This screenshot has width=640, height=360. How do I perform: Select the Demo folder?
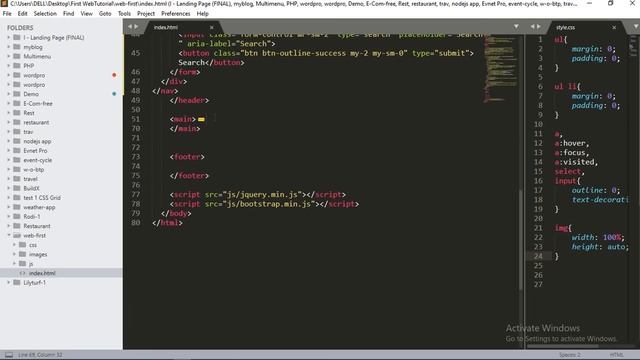(31, 94)
